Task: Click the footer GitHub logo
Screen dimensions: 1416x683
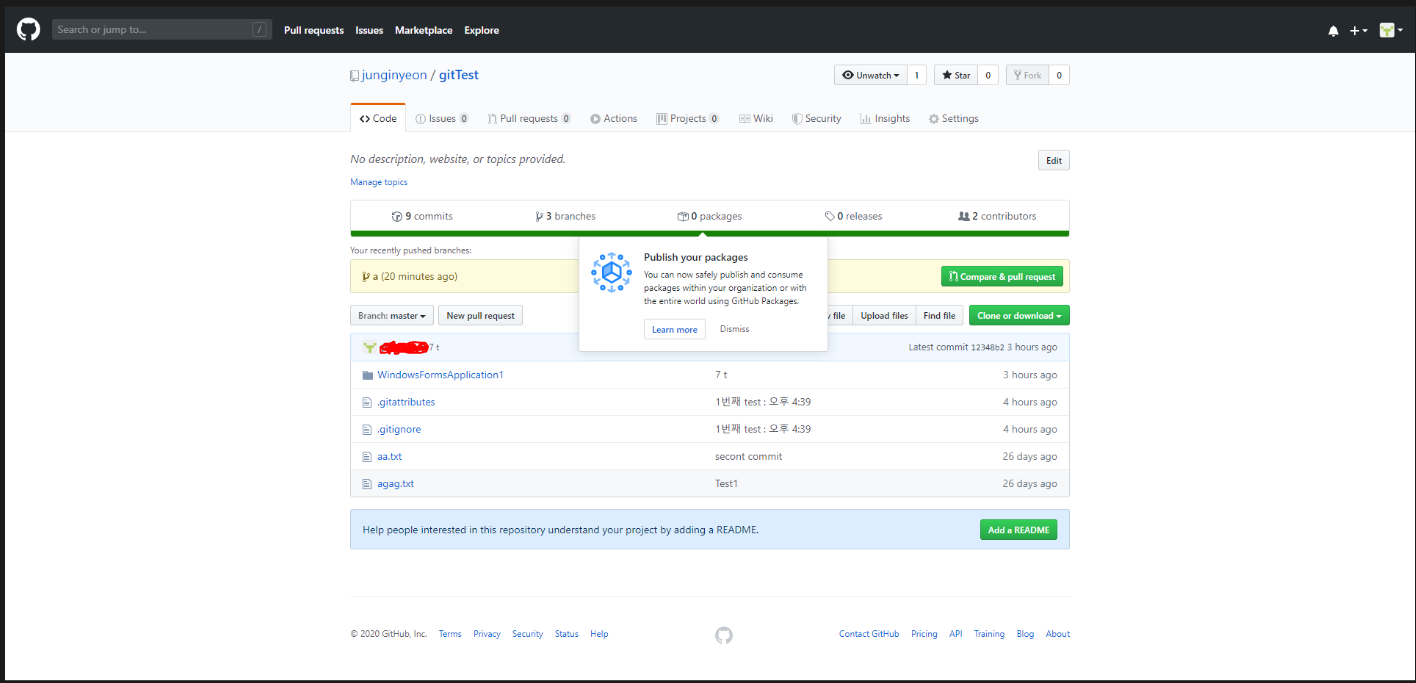Action: (724, 635)
